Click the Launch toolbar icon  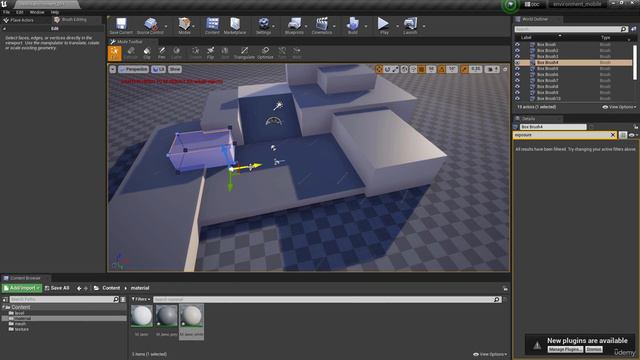click(x=410, y=26)
